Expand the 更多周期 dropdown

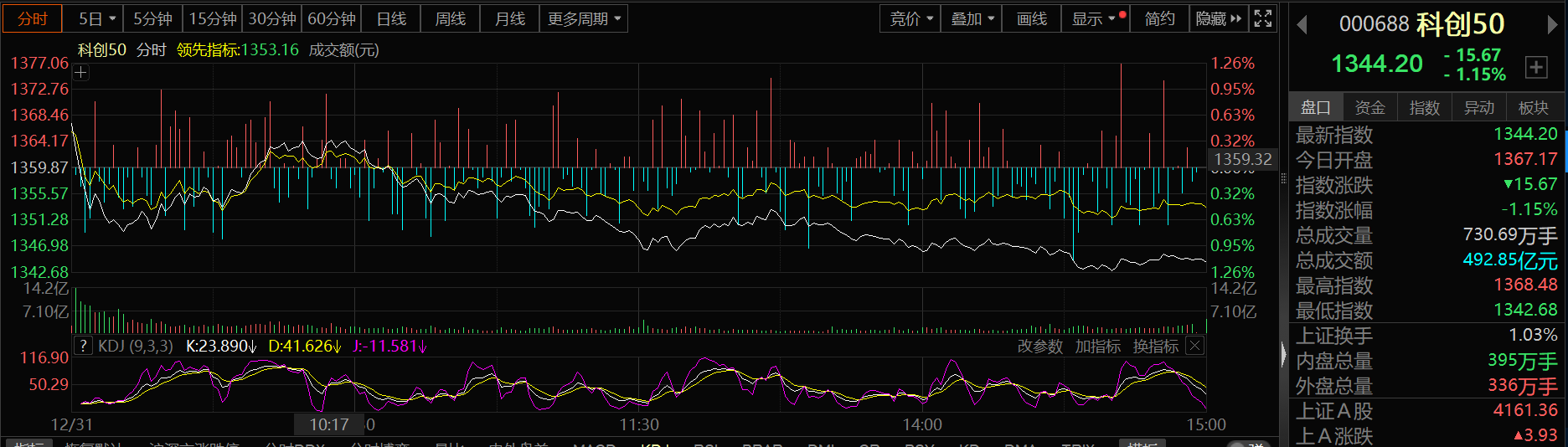tap(584, 18)
